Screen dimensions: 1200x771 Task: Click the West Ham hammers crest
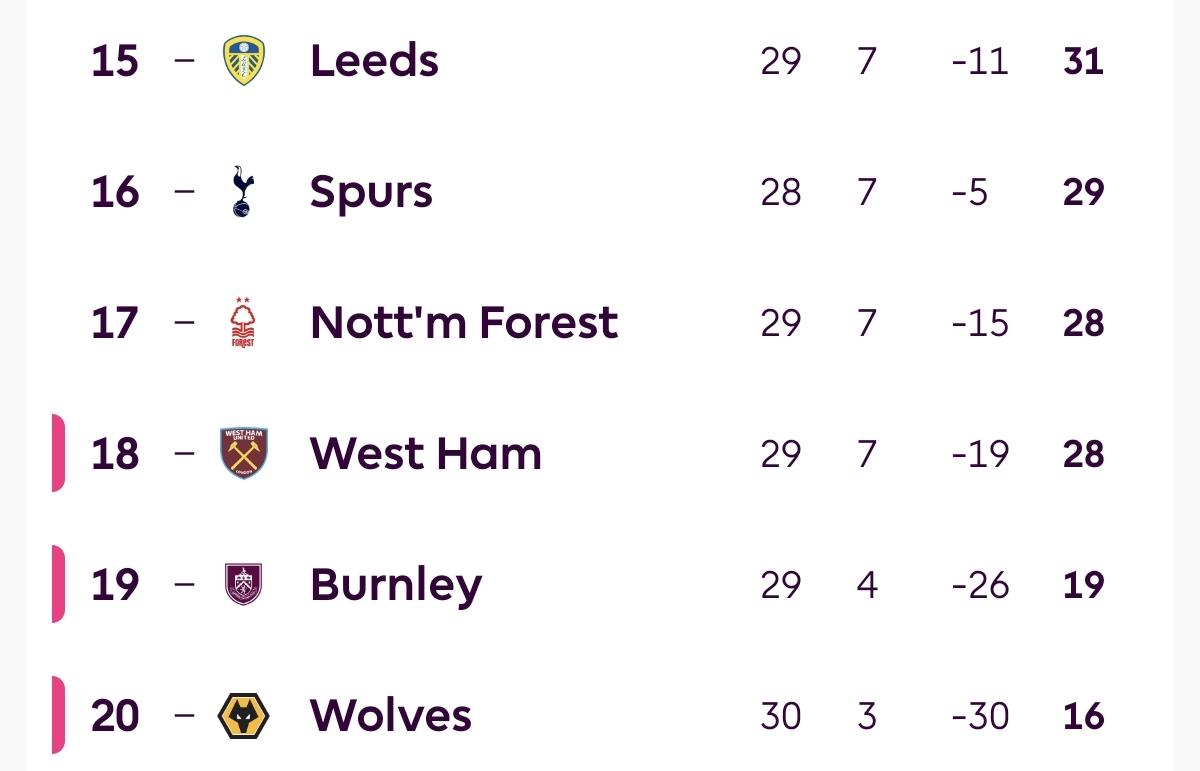243,454
